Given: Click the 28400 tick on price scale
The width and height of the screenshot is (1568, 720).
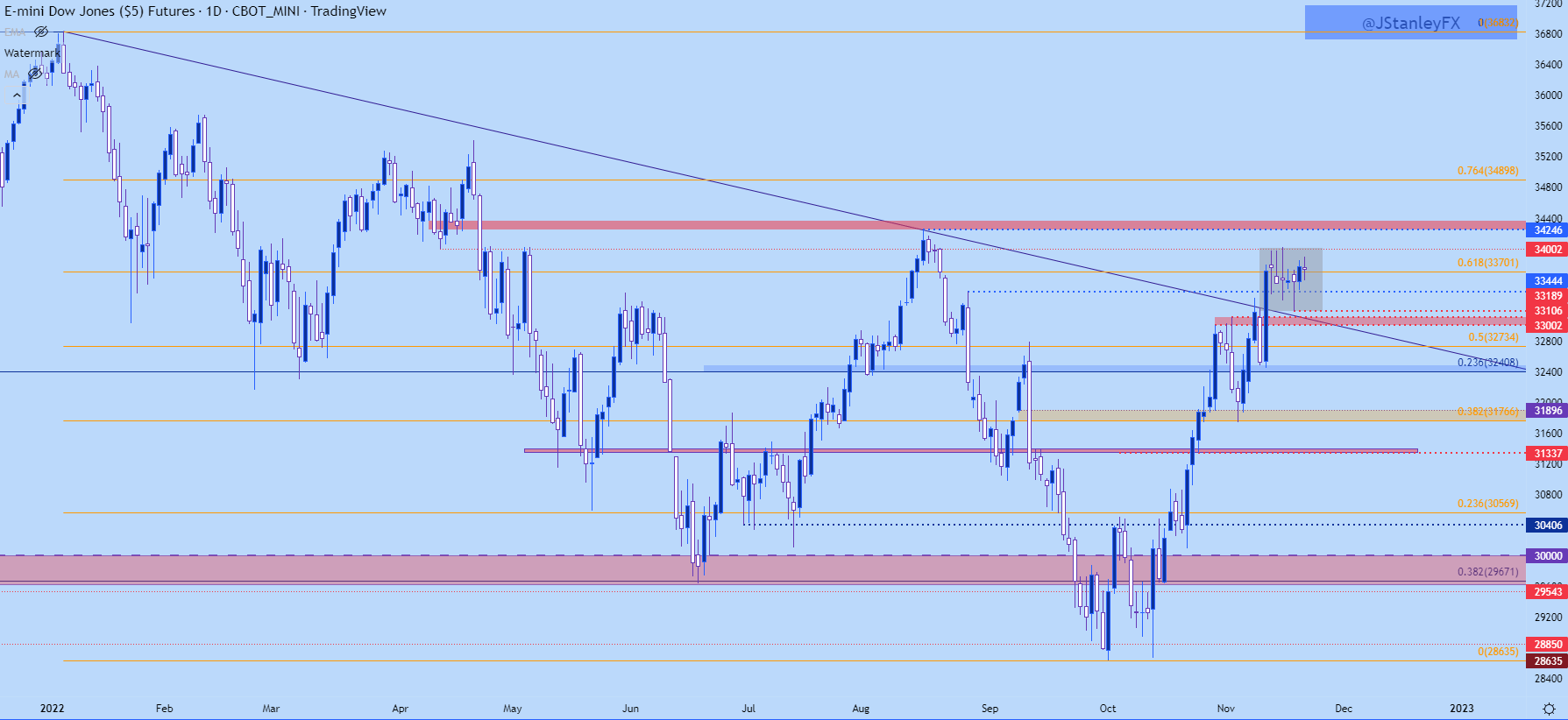Looking at the screenshot, I should click(1549, 679).
